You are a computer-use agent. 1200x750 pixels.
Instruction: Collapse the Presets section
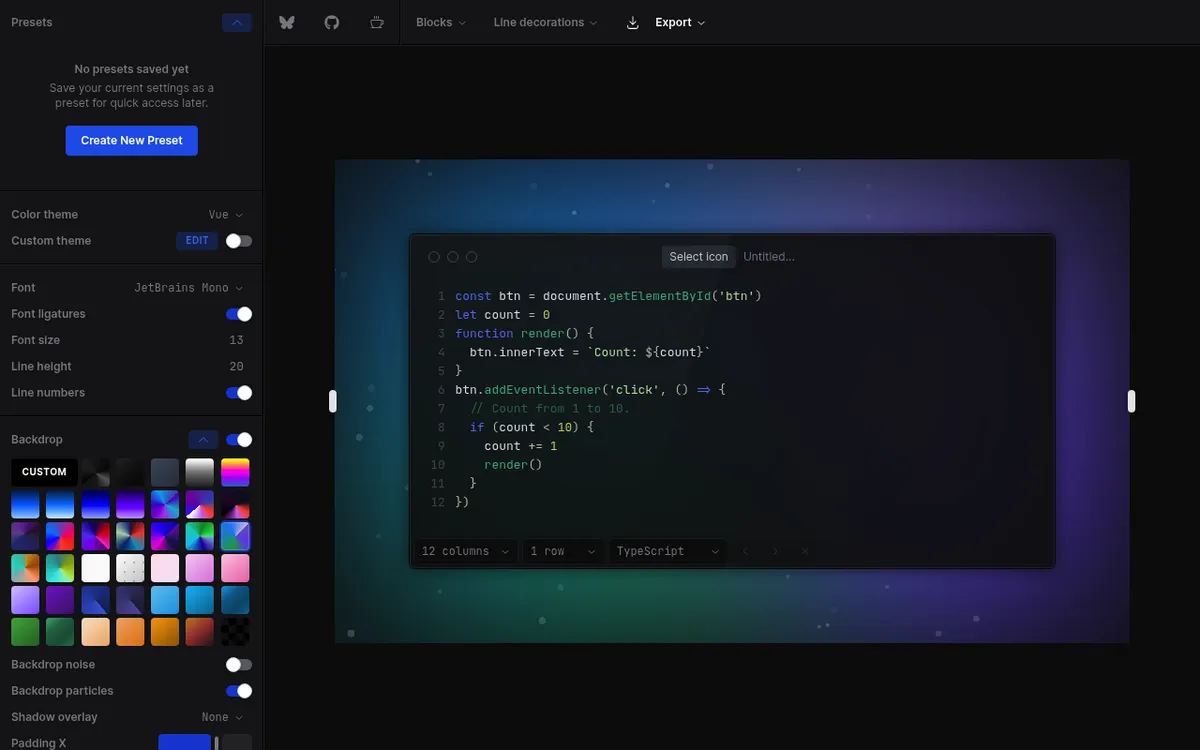(x=237, y=22)
